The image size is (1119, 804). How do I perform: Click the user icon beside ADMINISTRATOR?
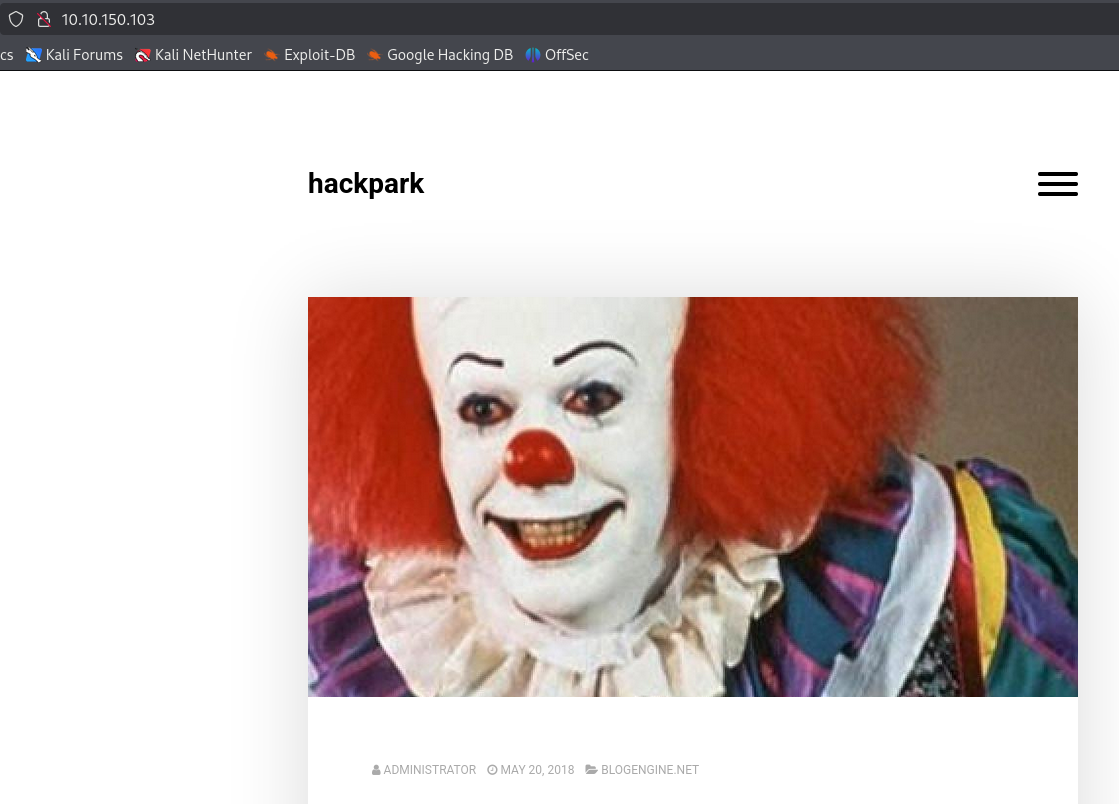coord(376,770)
